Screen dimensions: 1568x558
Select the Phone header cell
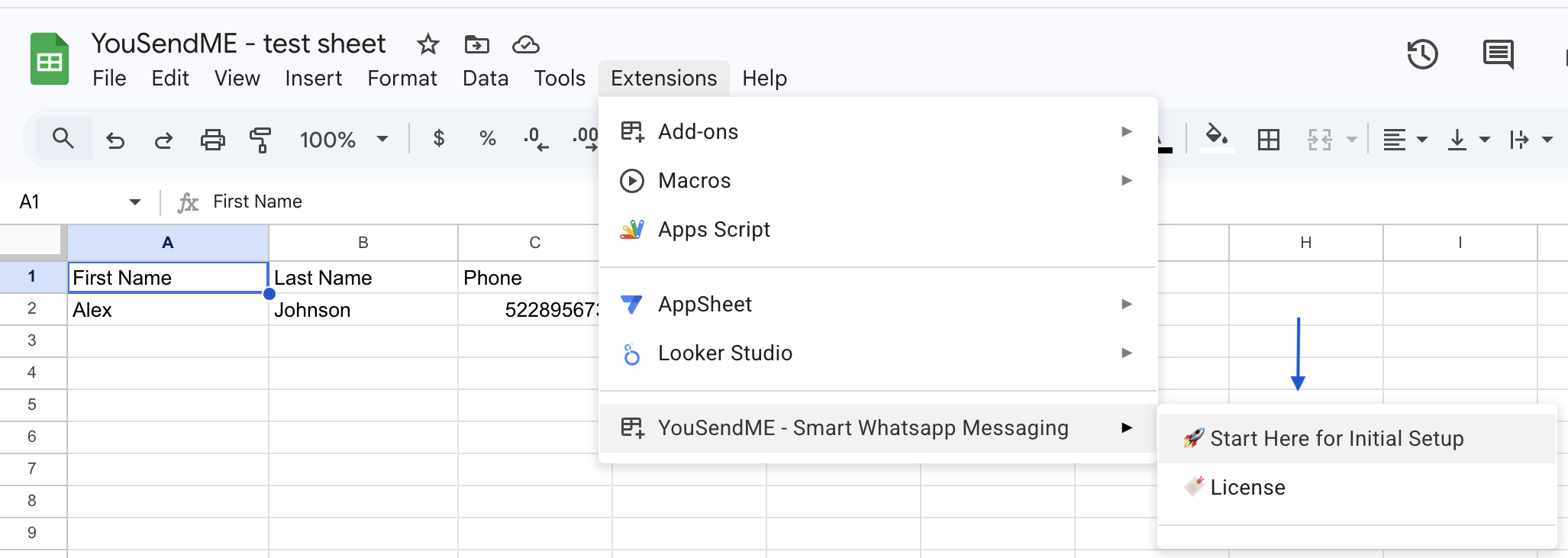point(529,277)
